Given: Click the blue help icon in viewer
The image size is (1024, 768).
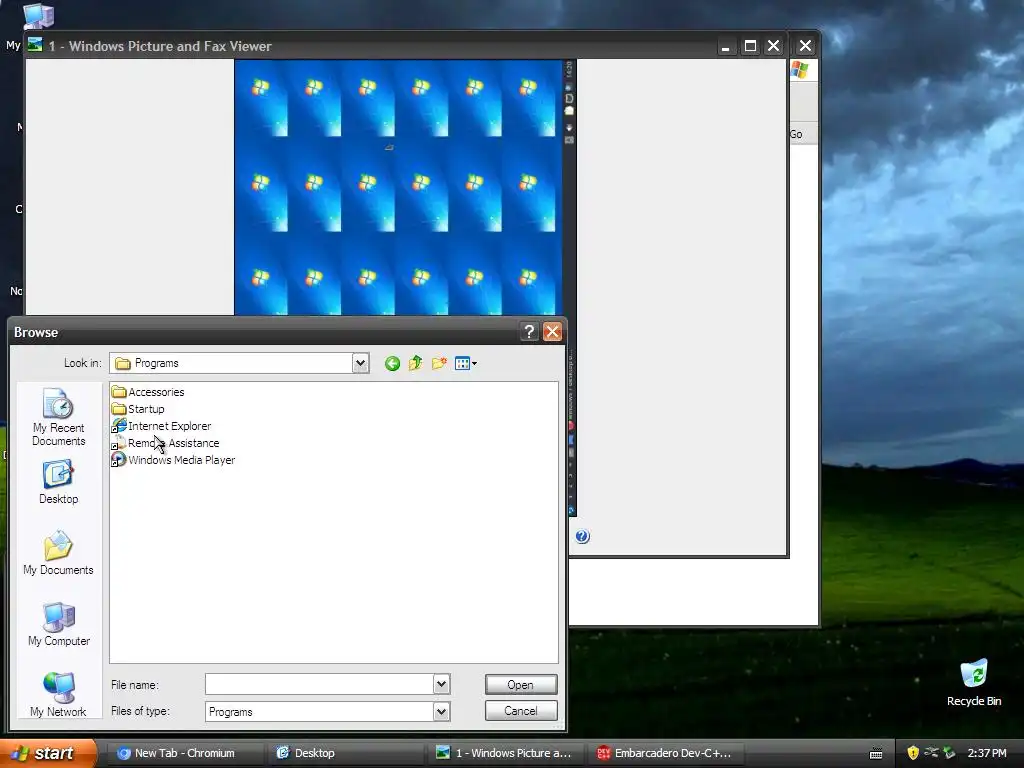Looking at the screenshot, I should point(583,536).
